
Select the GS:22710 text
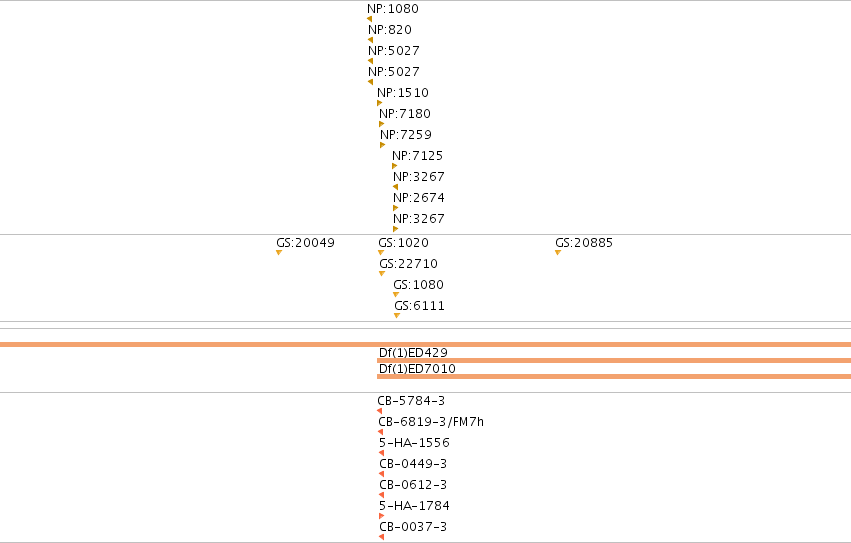tap(409, 264)
